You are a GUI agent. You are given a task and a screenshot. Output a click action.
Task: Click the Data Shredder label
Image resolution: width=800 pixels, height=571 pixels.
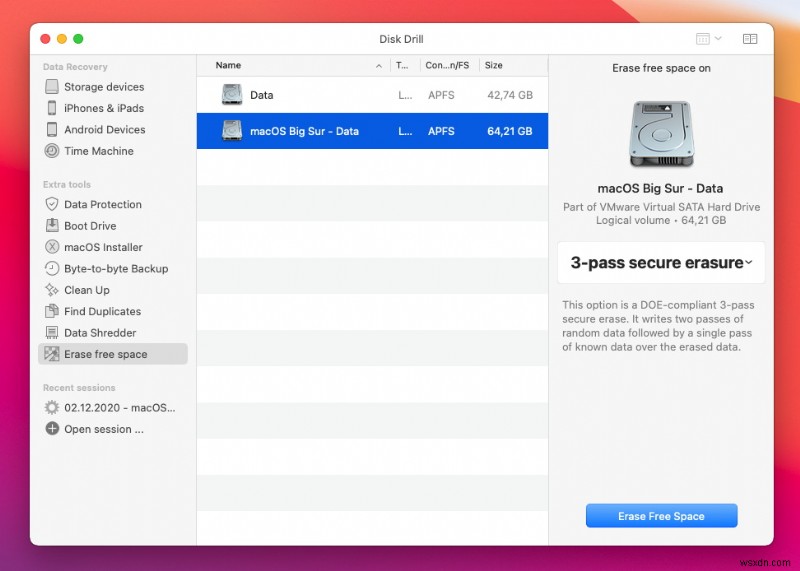100,333
